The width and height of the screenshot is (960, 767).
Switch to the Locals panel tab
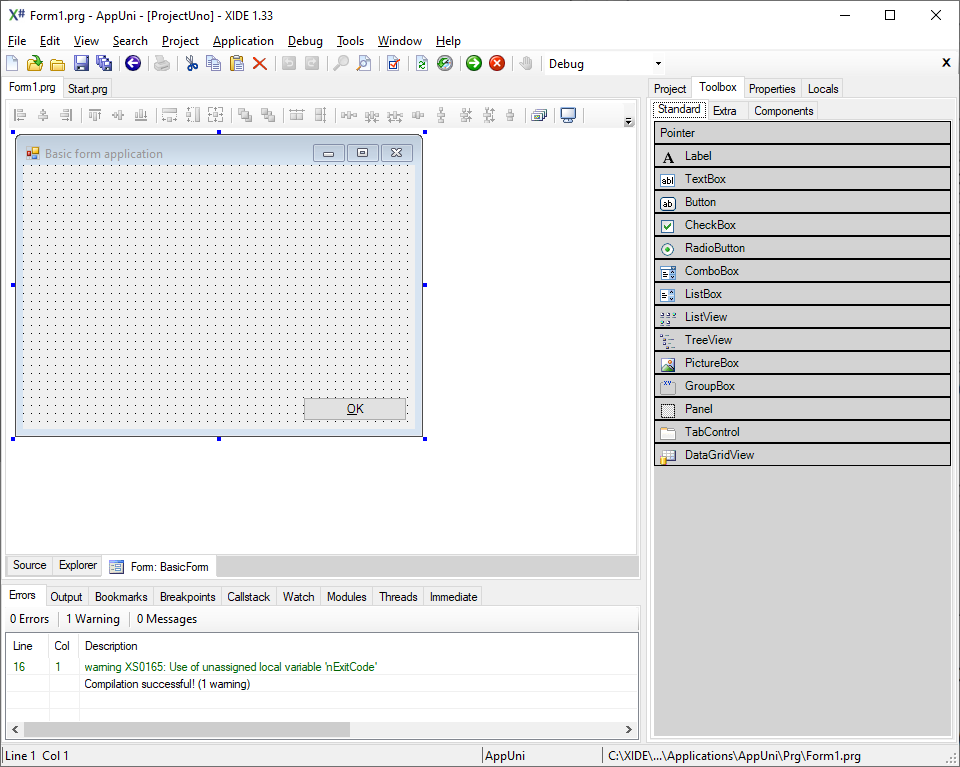[823, 89]
